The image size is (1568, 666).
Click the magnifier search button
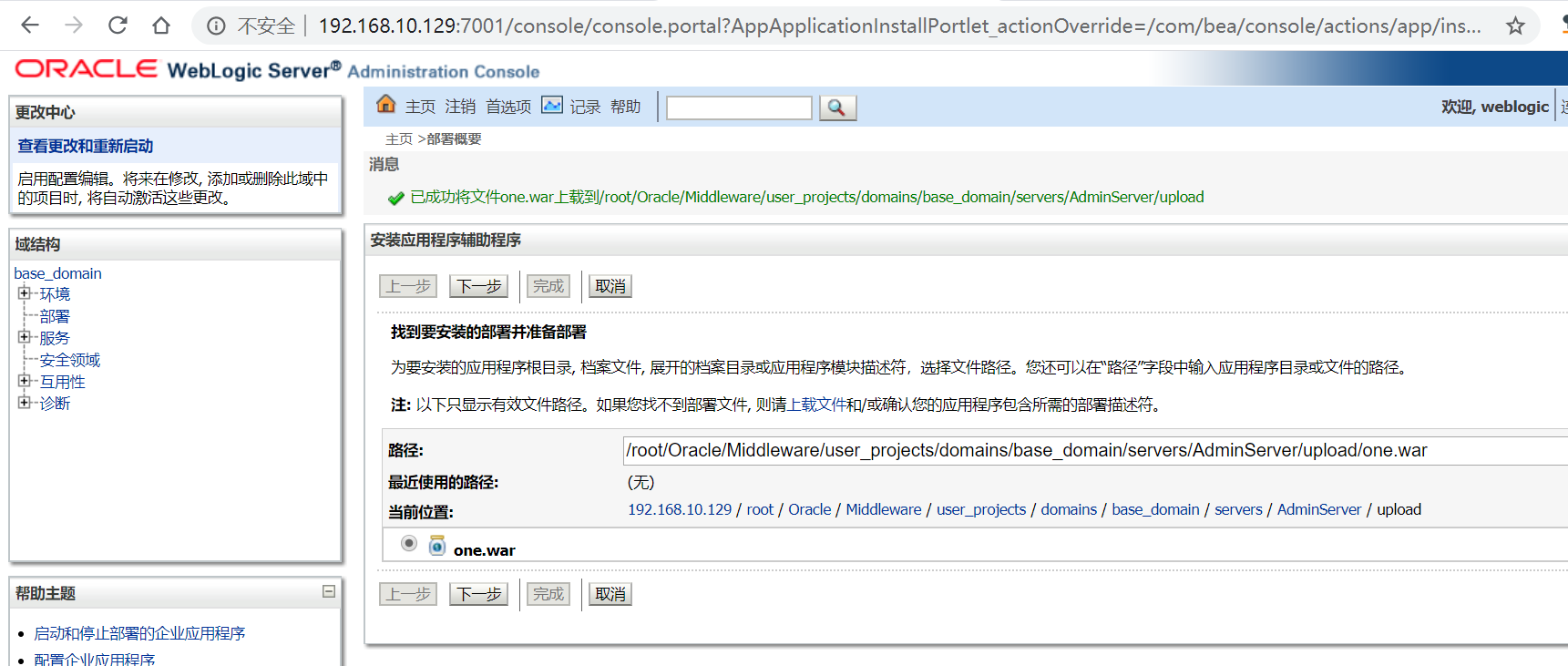point(837,108)
